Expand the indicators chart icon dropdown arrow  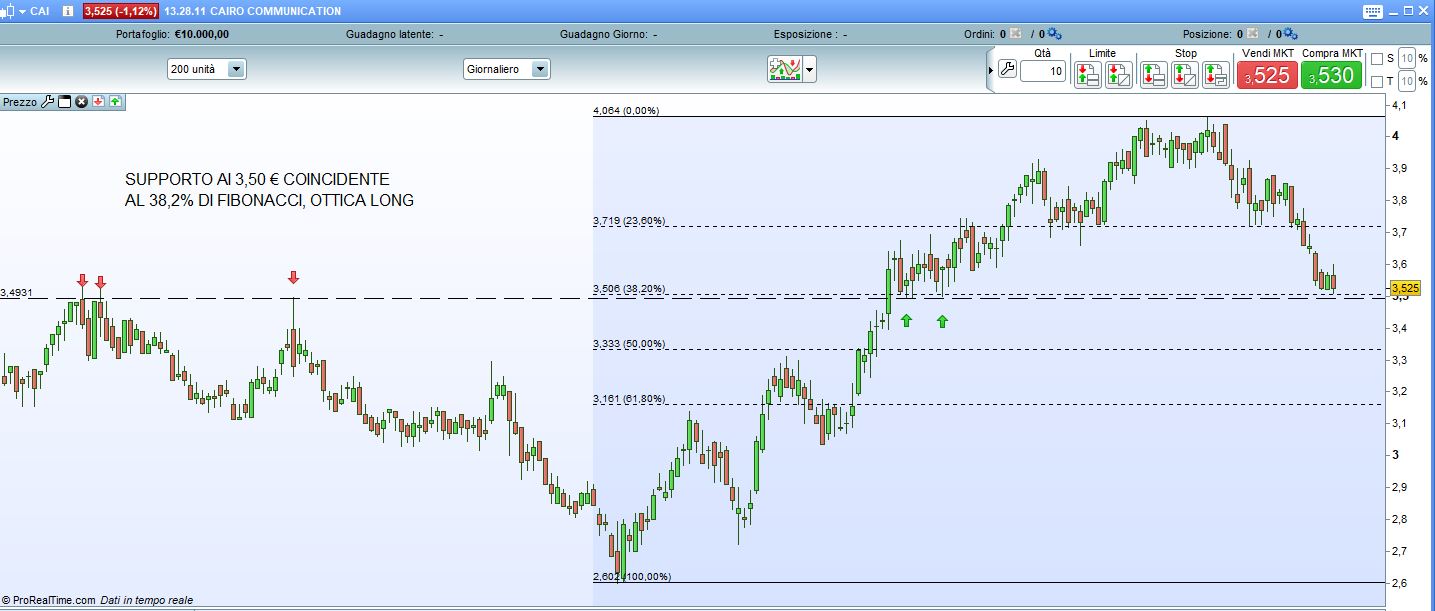point(810,70)
